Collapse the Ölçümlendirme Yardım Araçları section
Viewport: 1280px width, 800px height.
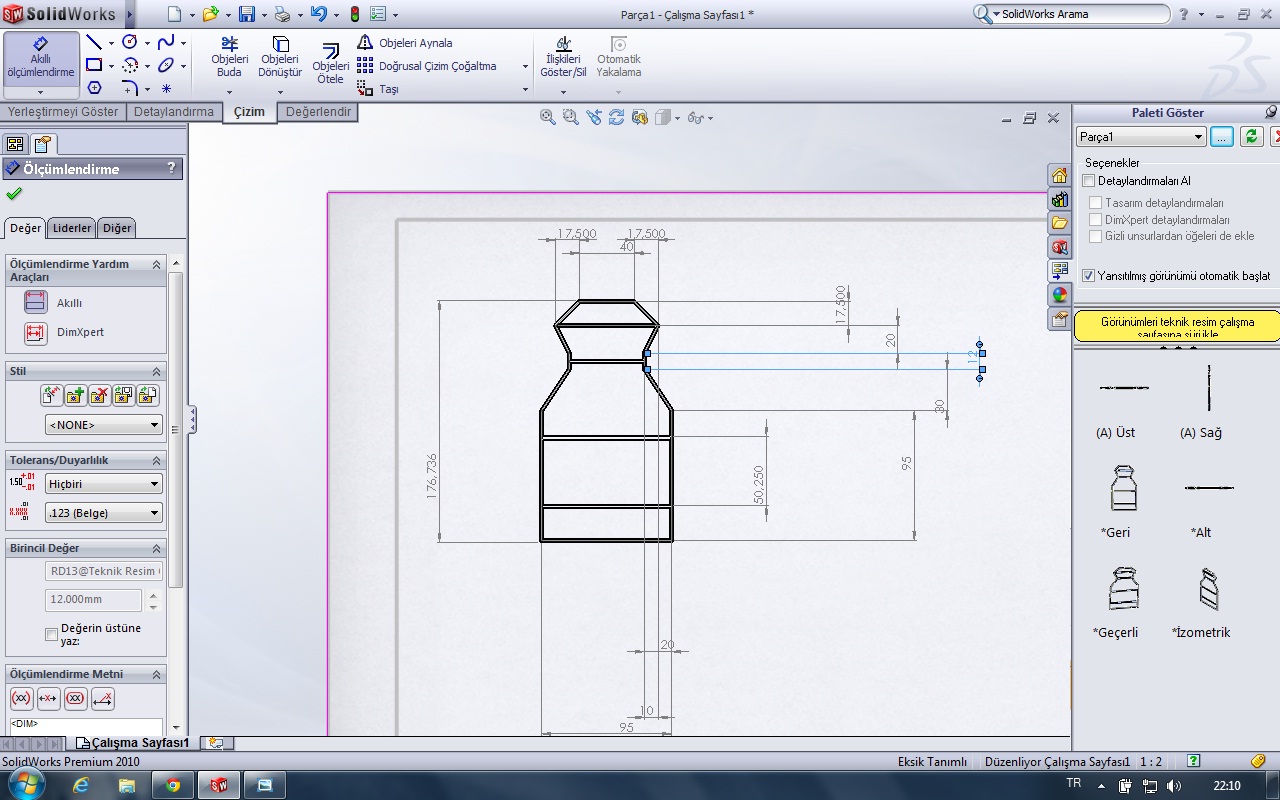pyautogui.click(x=156, y=264)
